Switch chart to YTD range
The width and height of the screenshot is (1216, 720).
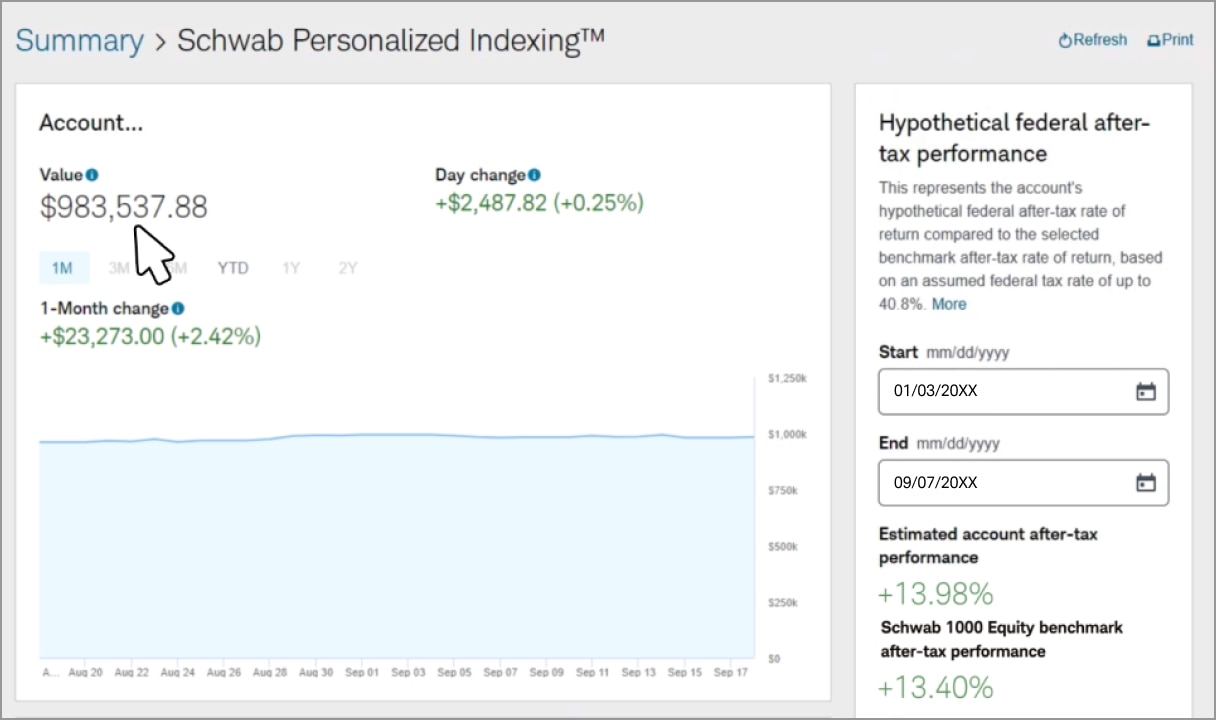tap(233, 268)
